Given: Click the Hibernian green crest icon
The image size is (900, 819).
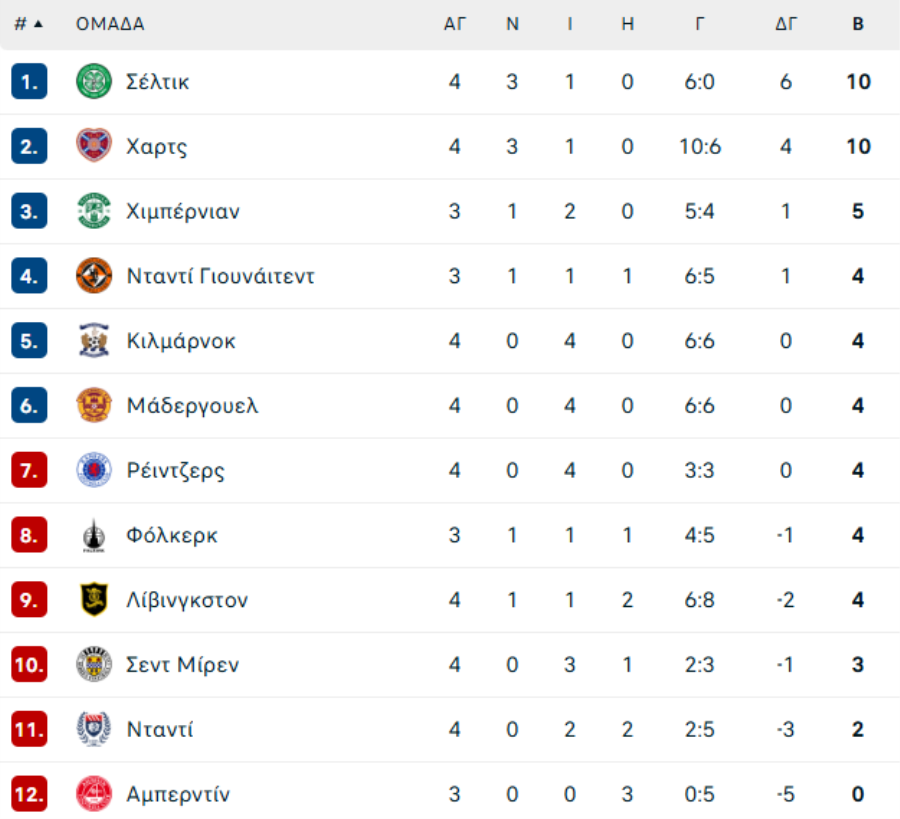Looking at the screenshot, I should point(94,211).
